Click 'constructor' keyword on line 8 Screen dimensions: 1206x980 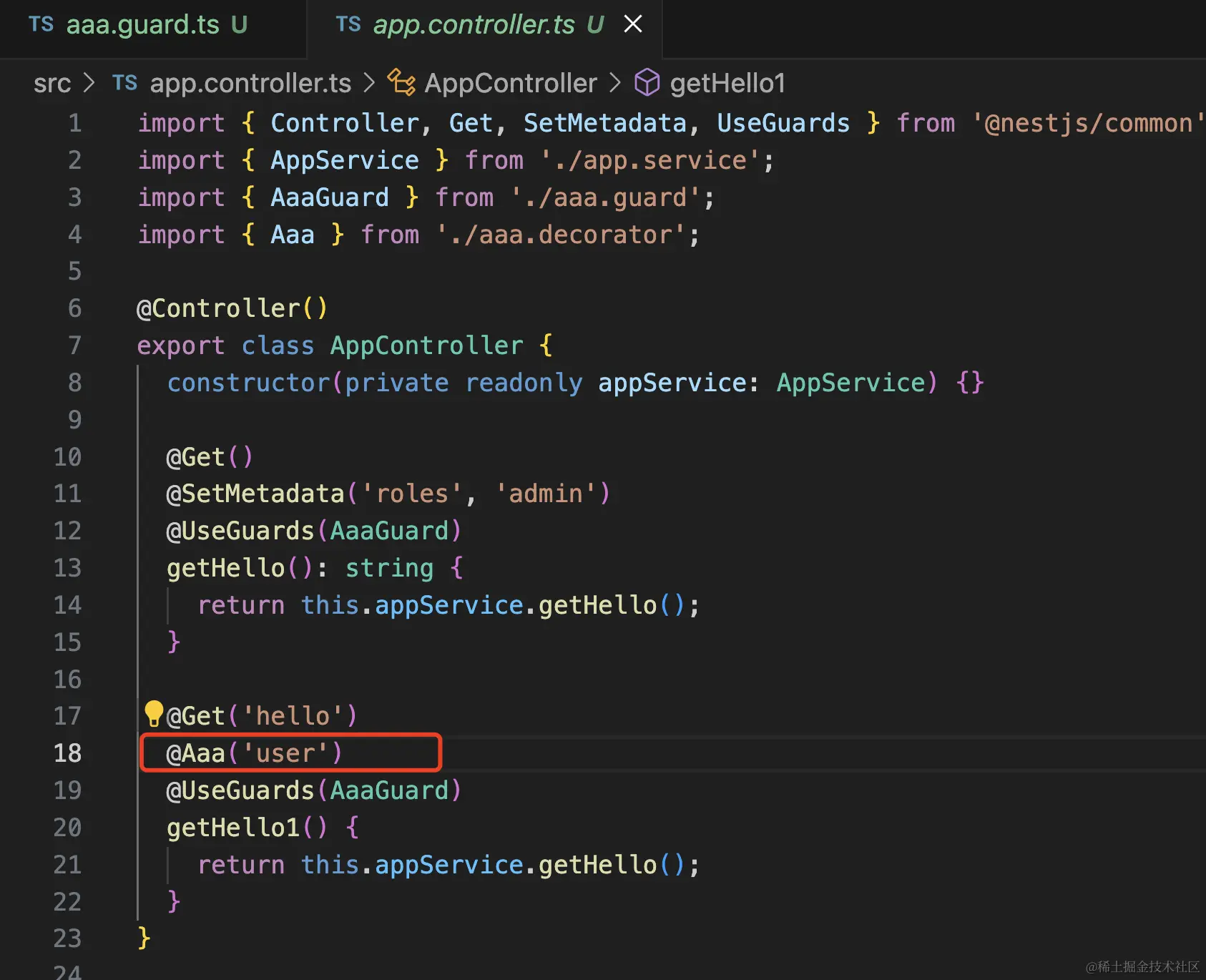click(x=248, y=383)
